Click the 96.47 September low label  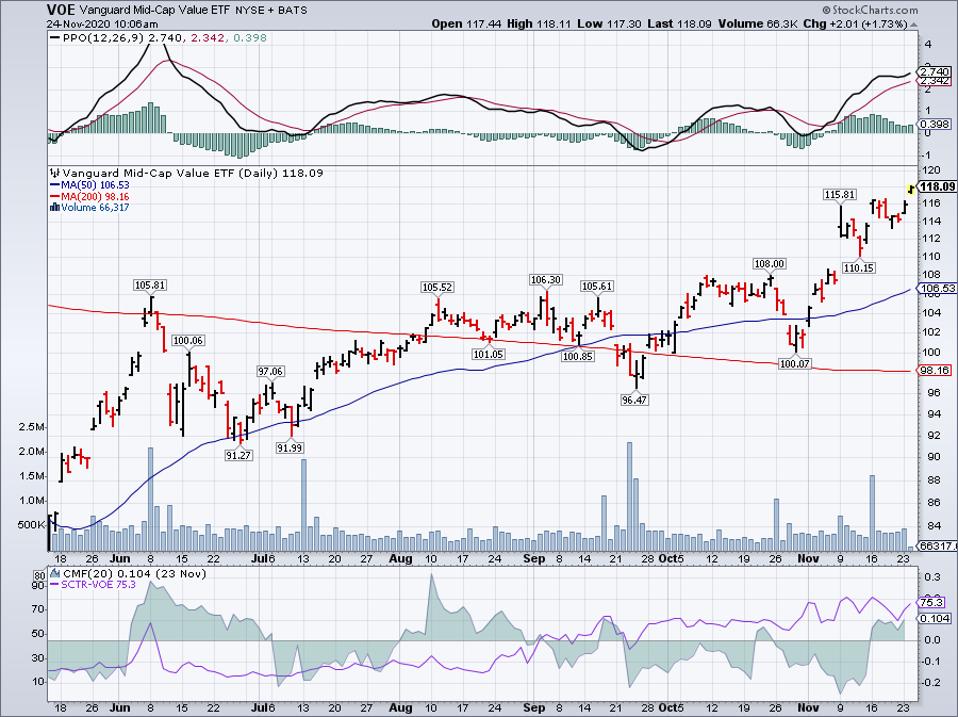pyautogui.click(x=634, y=400)
